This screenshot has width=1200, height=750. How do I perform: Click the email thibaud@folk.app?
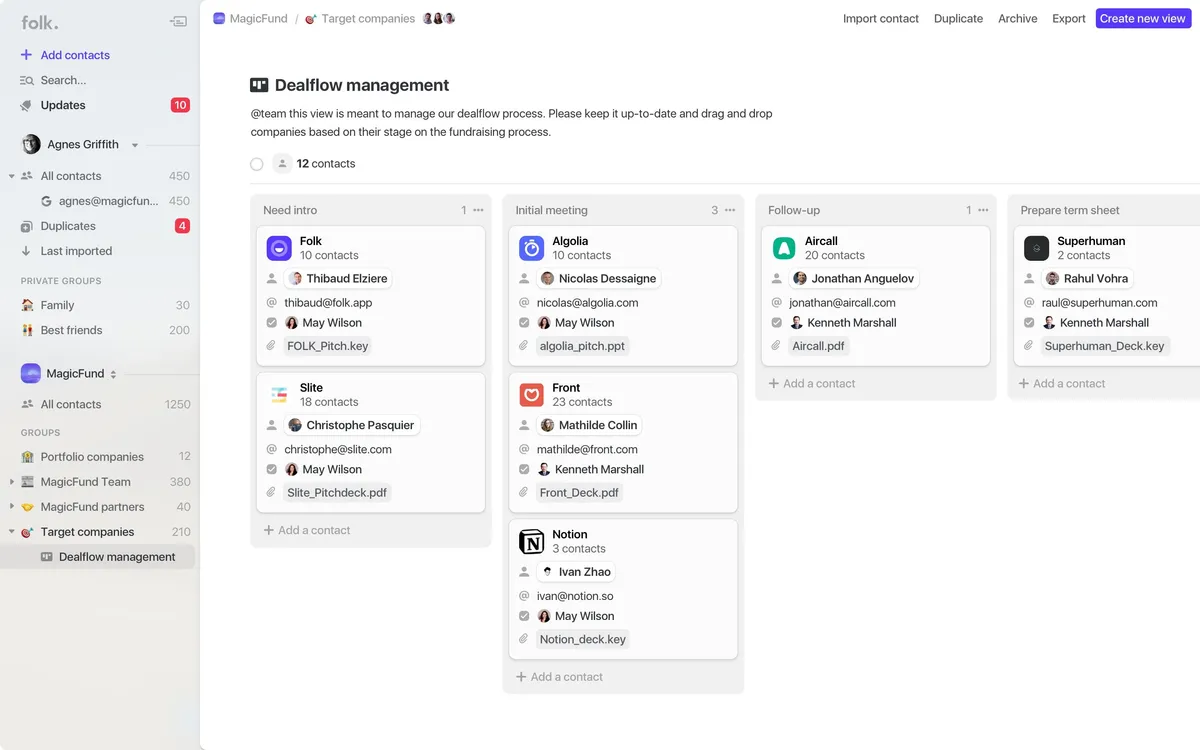(328, 302)
